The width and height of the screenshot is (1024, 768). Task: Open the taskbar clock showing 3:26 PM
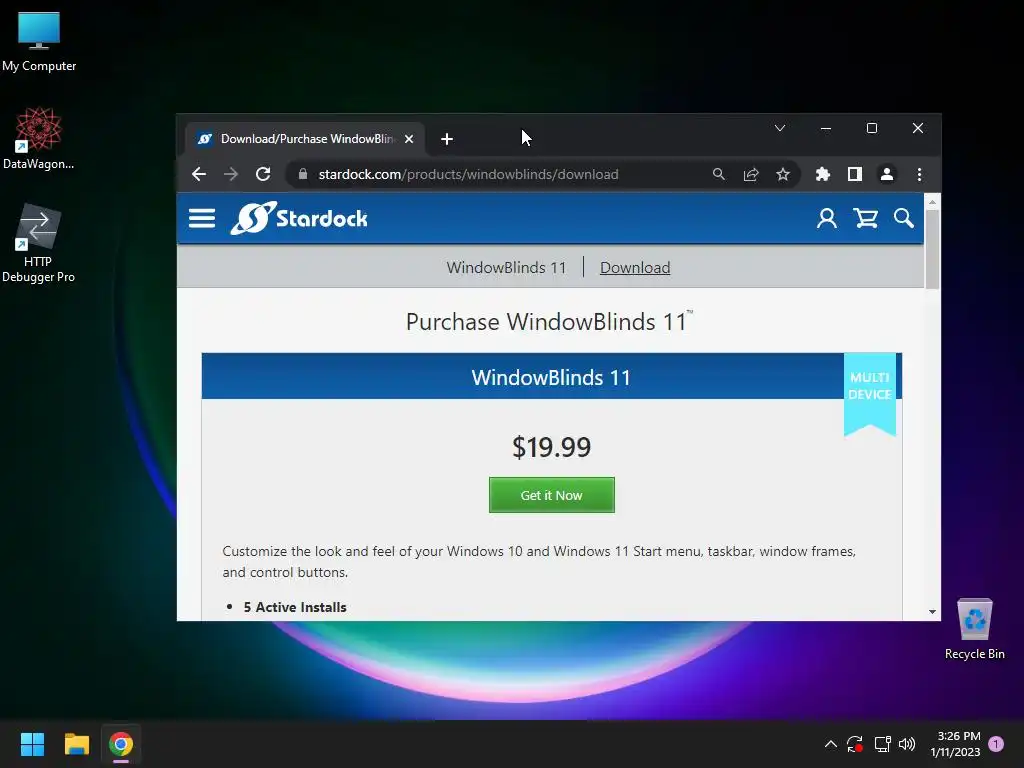[x=955, y=744]
